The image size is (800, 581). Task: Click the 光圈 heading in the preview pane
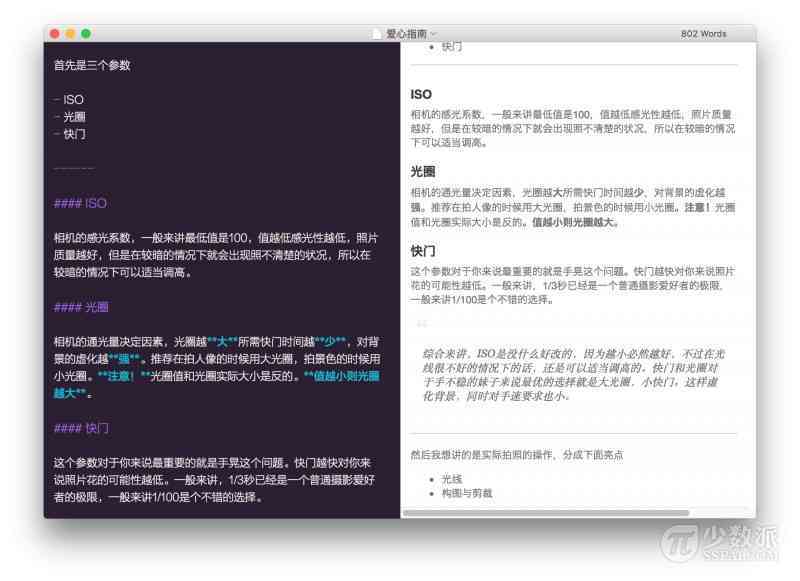[423, 171]
